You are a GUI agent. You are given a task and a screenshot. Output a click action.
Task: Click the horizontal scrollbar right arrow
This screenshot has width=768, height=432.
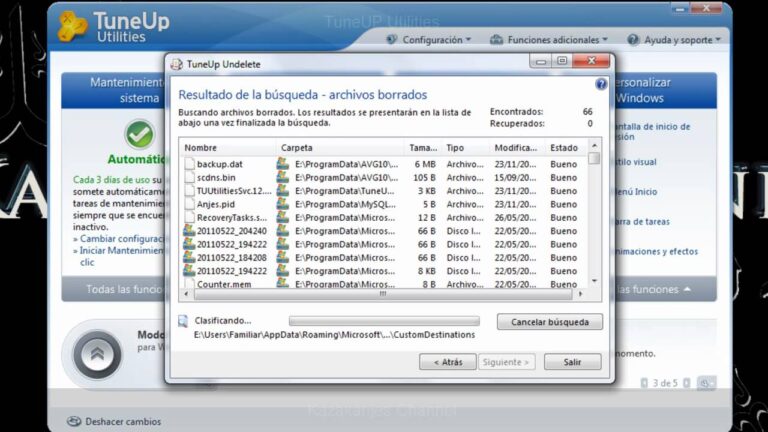pyautogui.click(x=580, y=294)
